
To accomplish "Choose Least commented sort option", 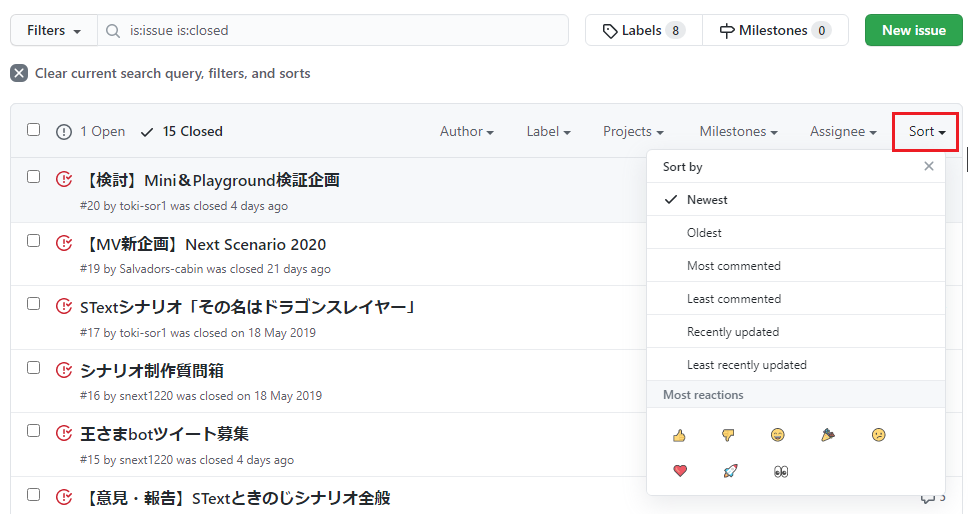I will (796, 299).
